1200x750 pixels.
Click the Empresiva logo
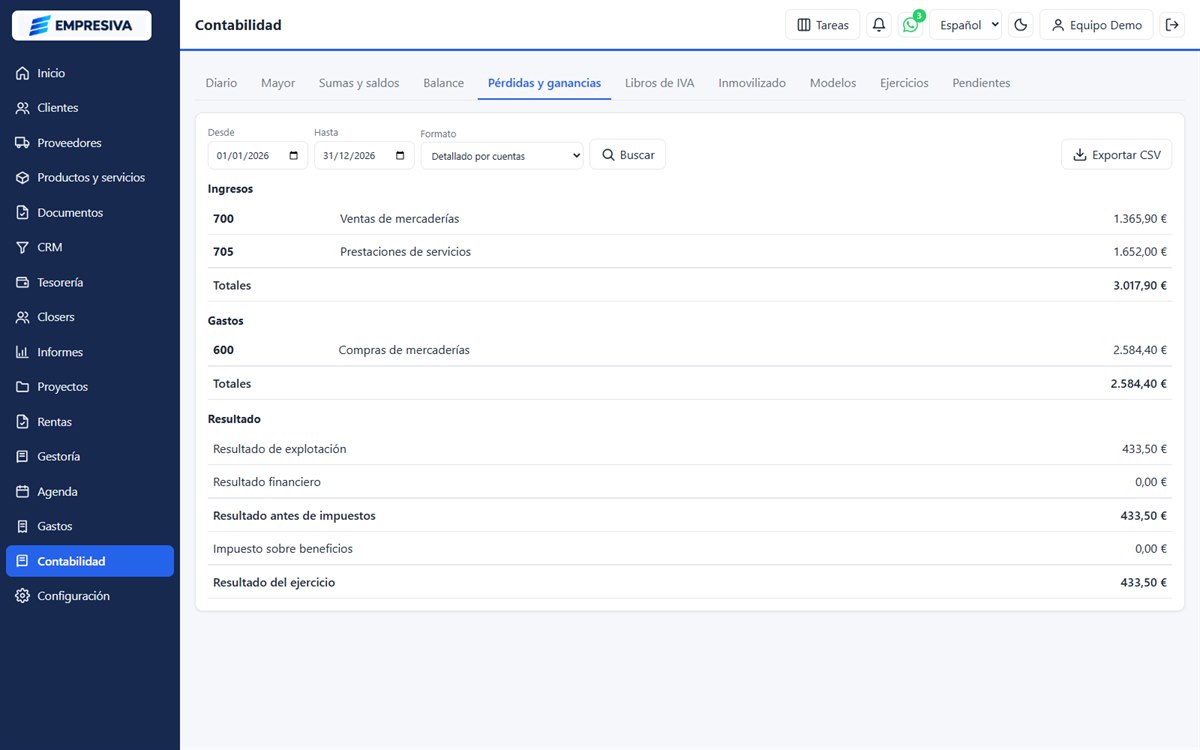coord(81,25)
